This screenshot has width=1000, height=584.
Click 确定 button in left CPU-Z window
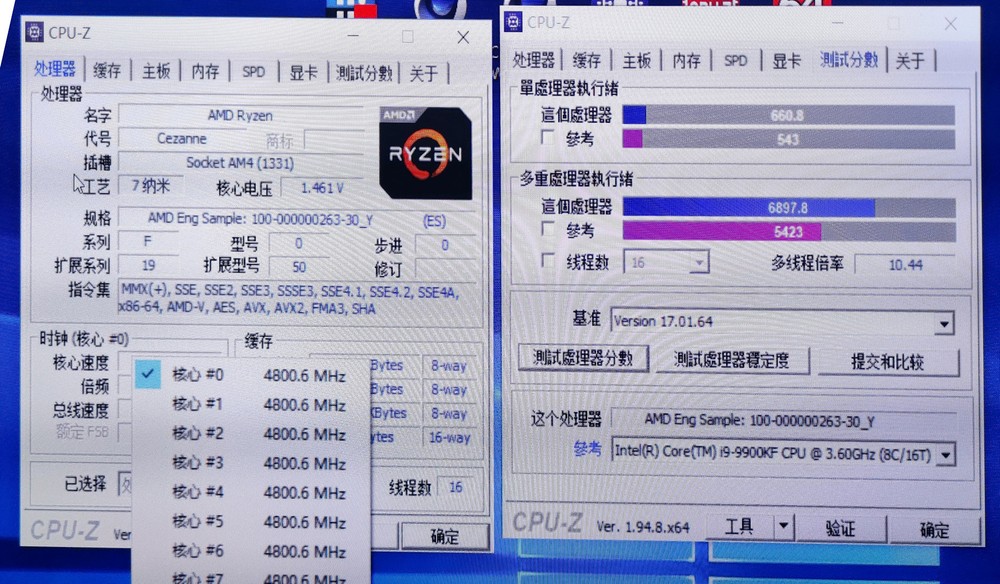pos(445,536)
